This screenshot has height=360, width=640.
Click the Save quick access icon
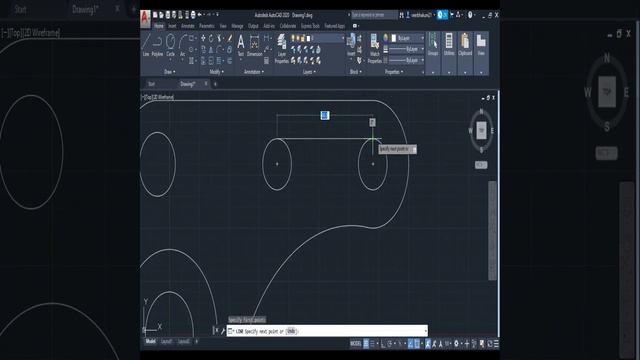tap(168, 15)
